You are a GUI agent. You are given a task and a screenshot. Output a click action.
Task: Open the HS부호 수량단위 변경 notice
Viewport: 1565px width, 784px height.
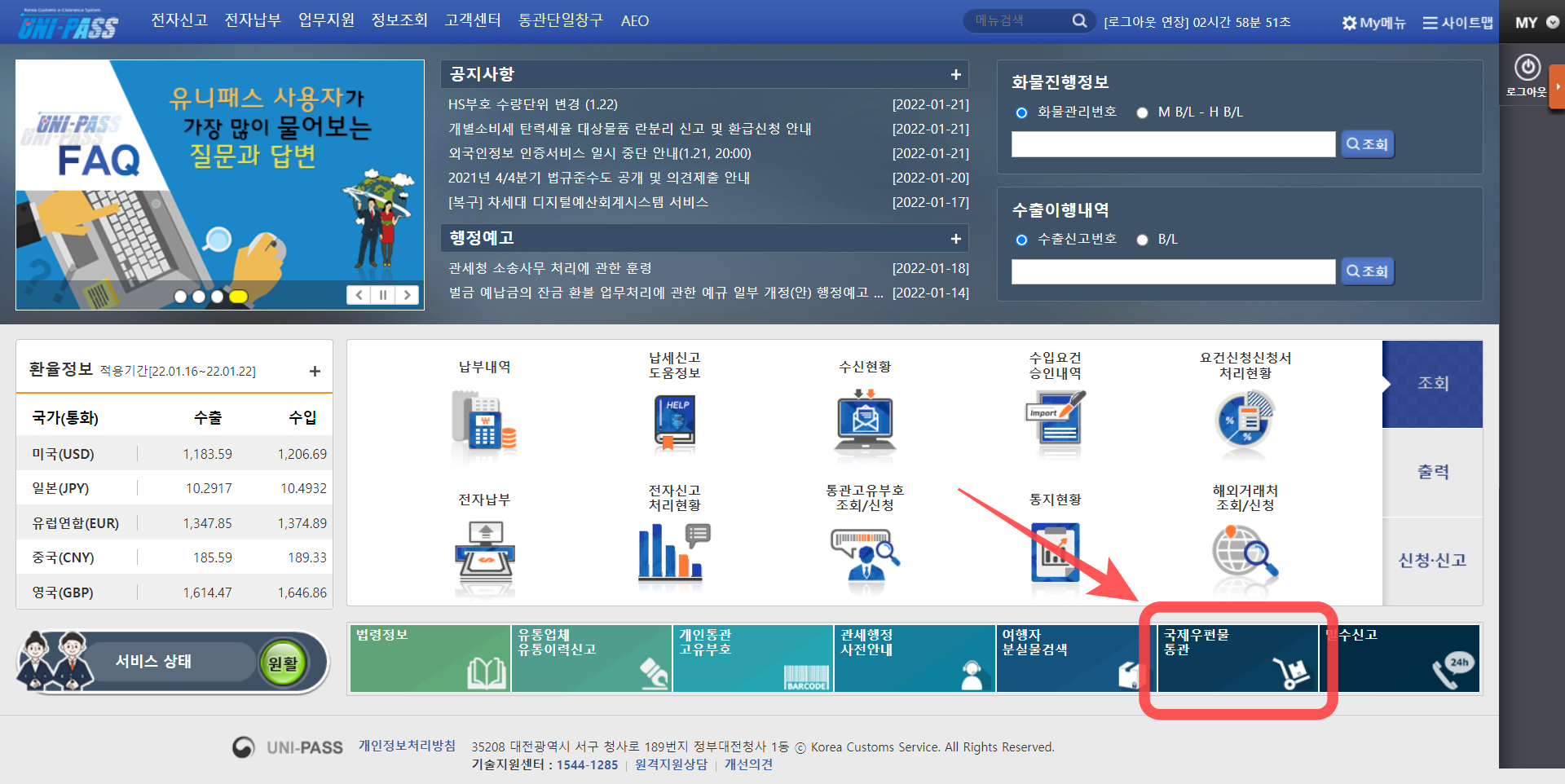533,104
